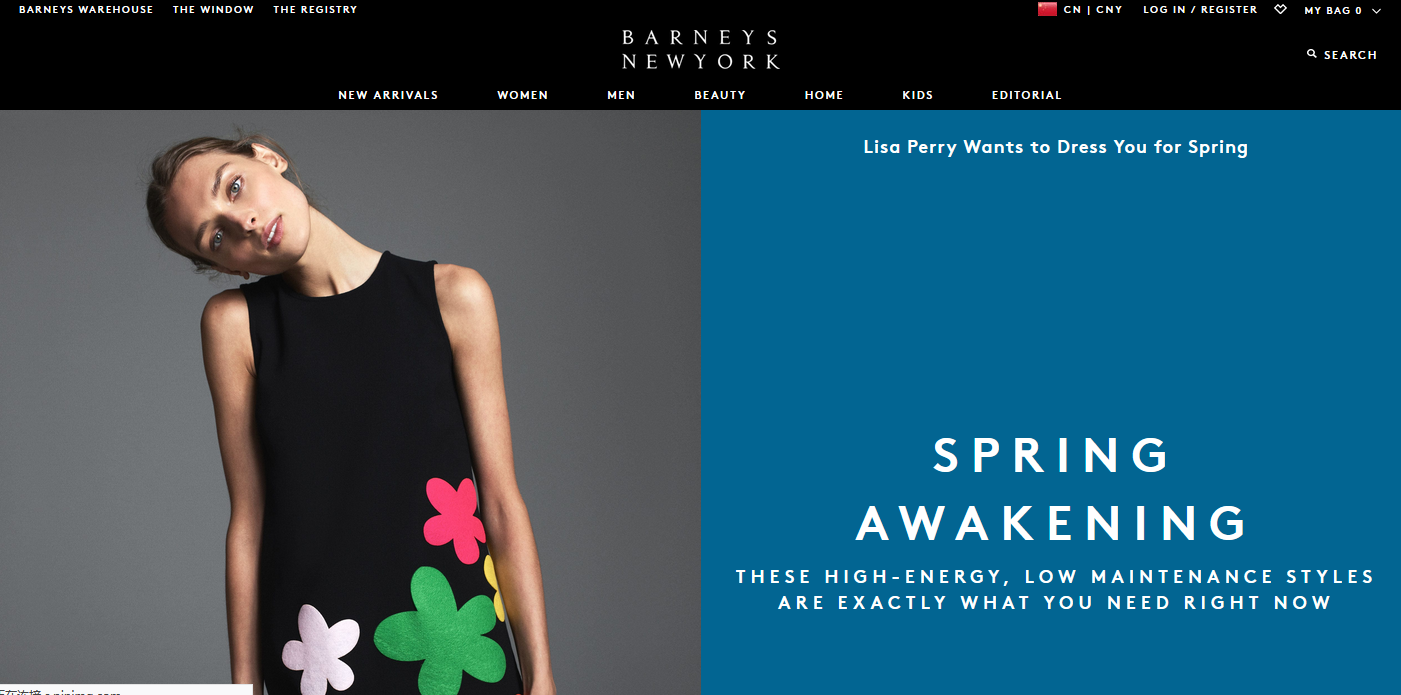Screen dimensions: 1401x695
Task: Open the Women menu
Action: coord(523,95)
